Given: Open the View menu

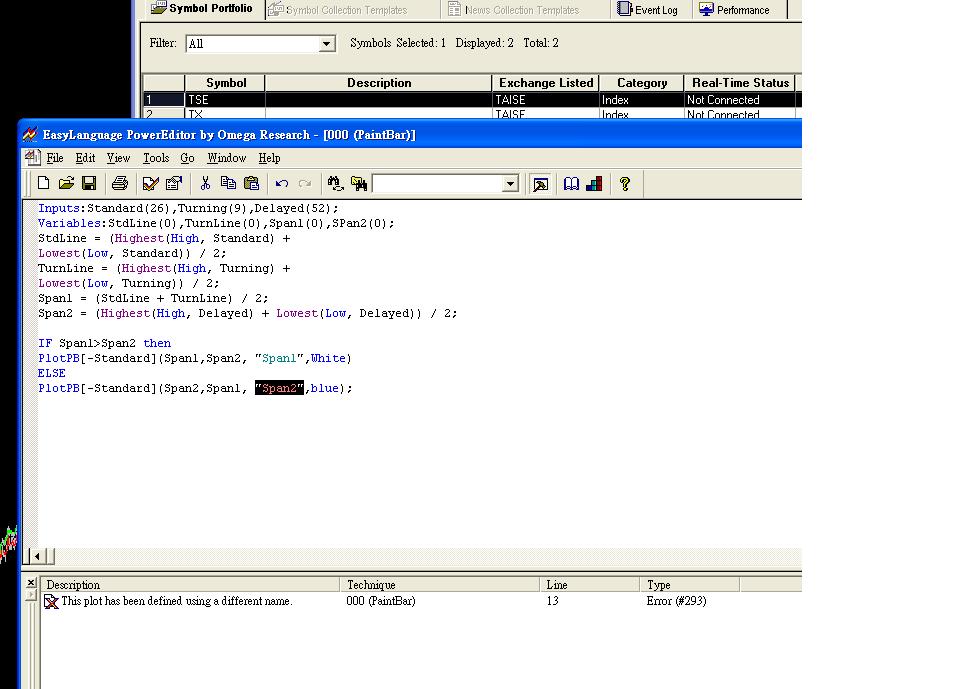Looking at the screenshot, I should pyautogui.click(x=118, y=158).
